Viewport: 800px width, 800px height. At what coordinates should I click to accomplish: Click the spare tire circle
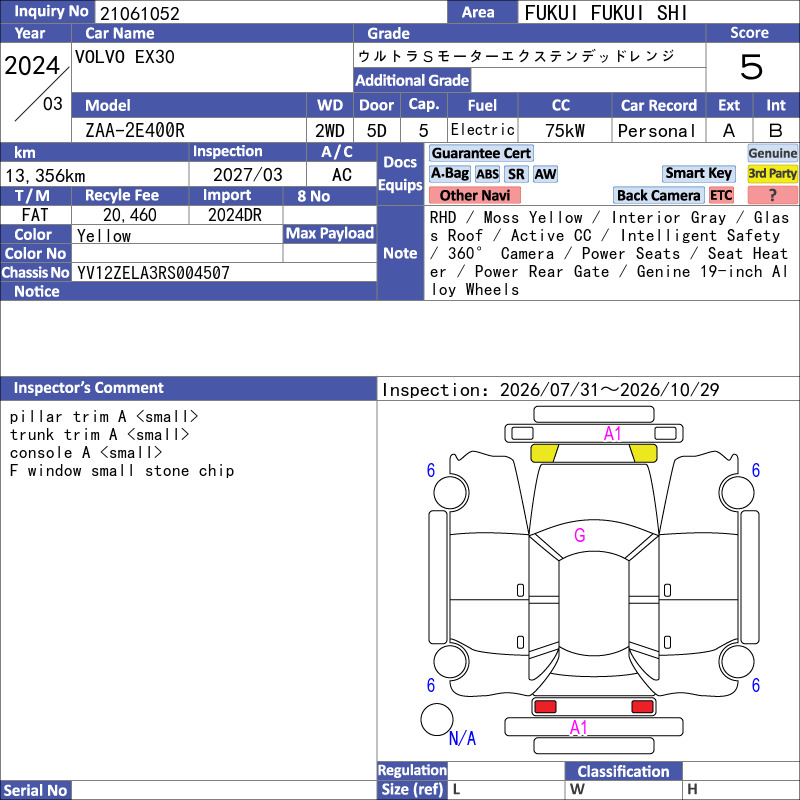click(x=437, y=719)
